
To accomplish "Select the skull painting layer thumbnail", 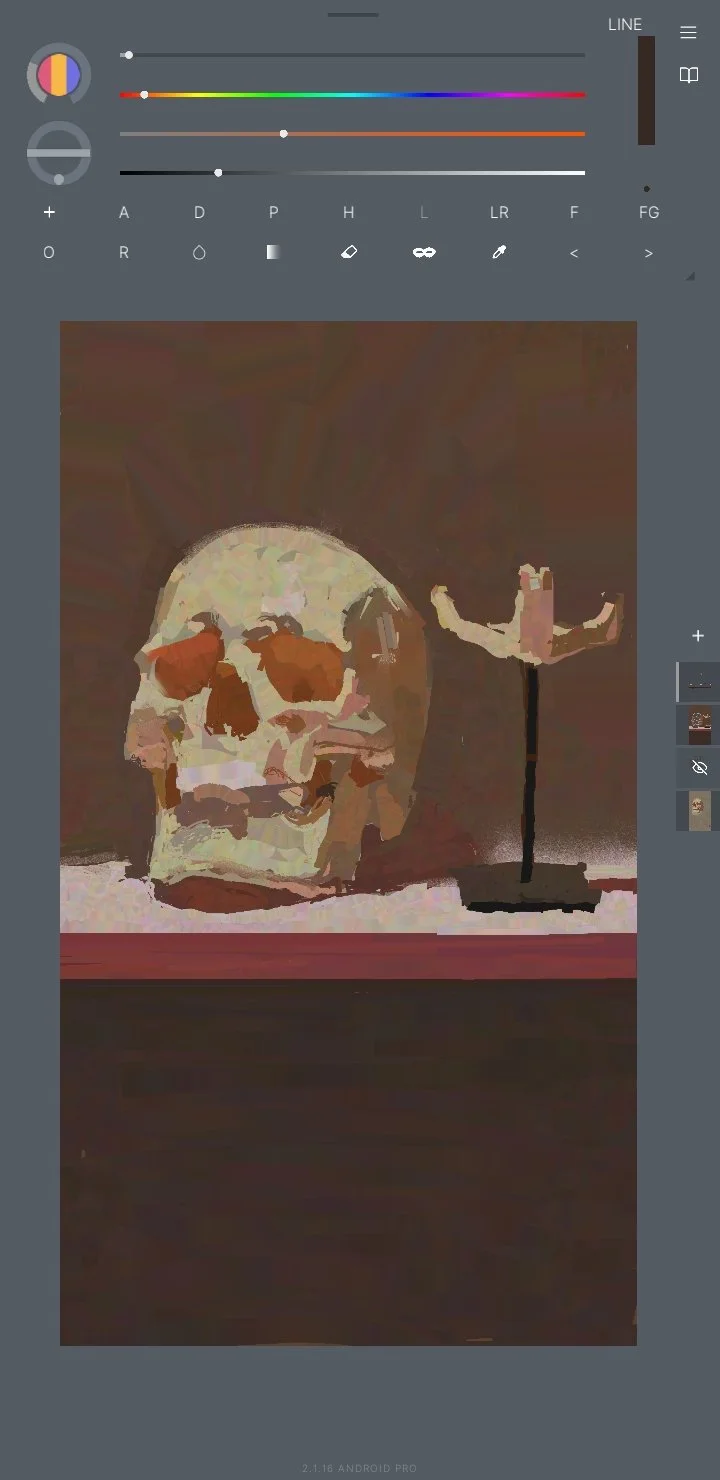I will tap(699, 725).
